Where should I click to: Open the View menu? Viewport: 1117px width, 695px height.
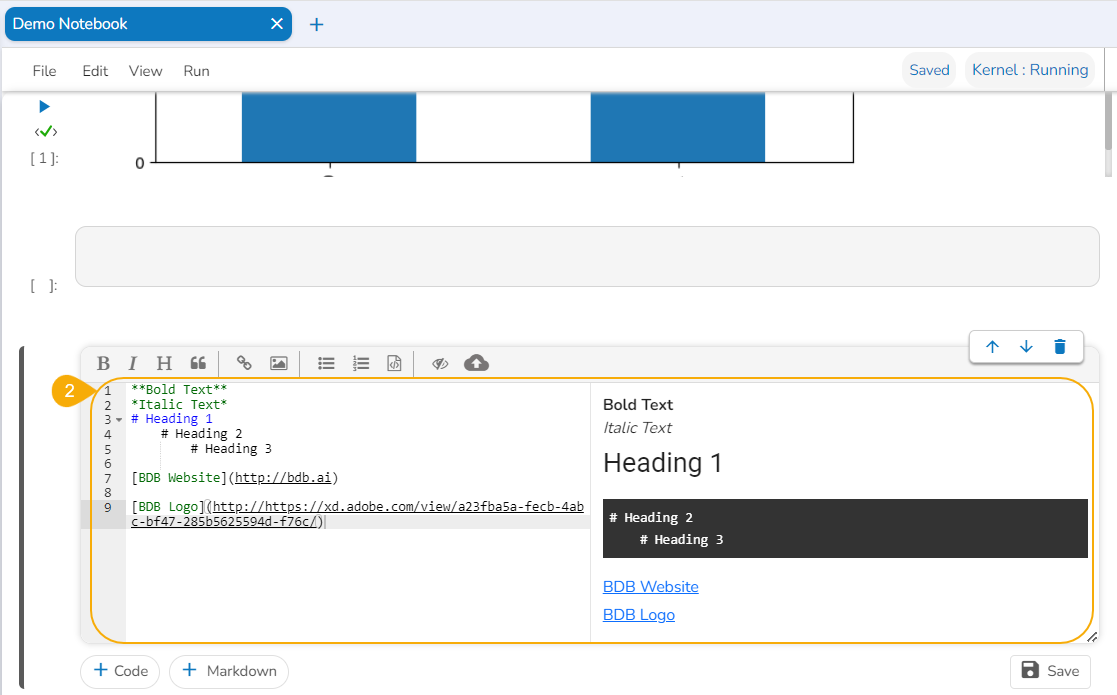click(x=145, y=71)
